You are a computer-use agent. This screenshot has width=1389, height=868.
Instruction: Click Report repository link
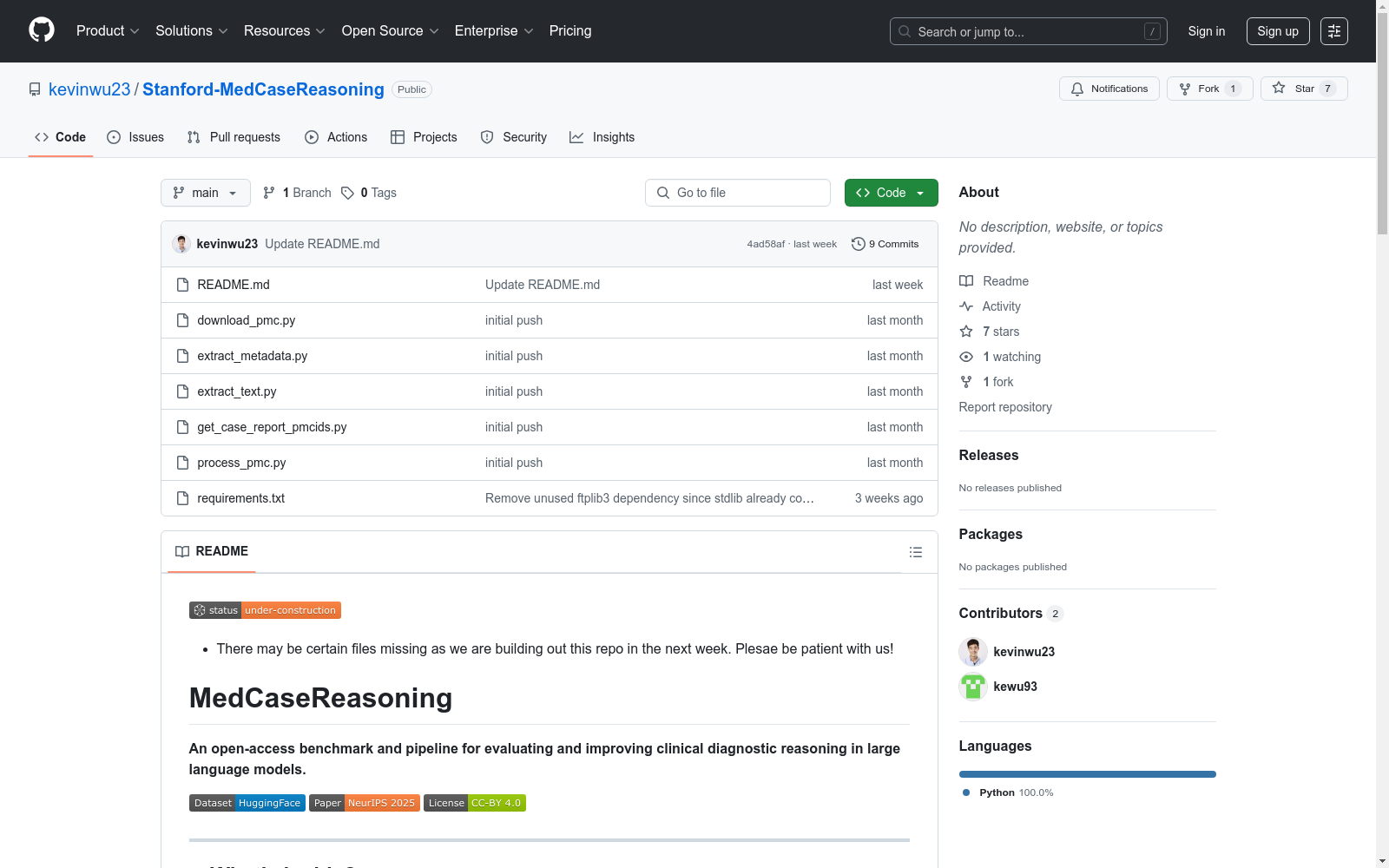tap(1005, 407)
